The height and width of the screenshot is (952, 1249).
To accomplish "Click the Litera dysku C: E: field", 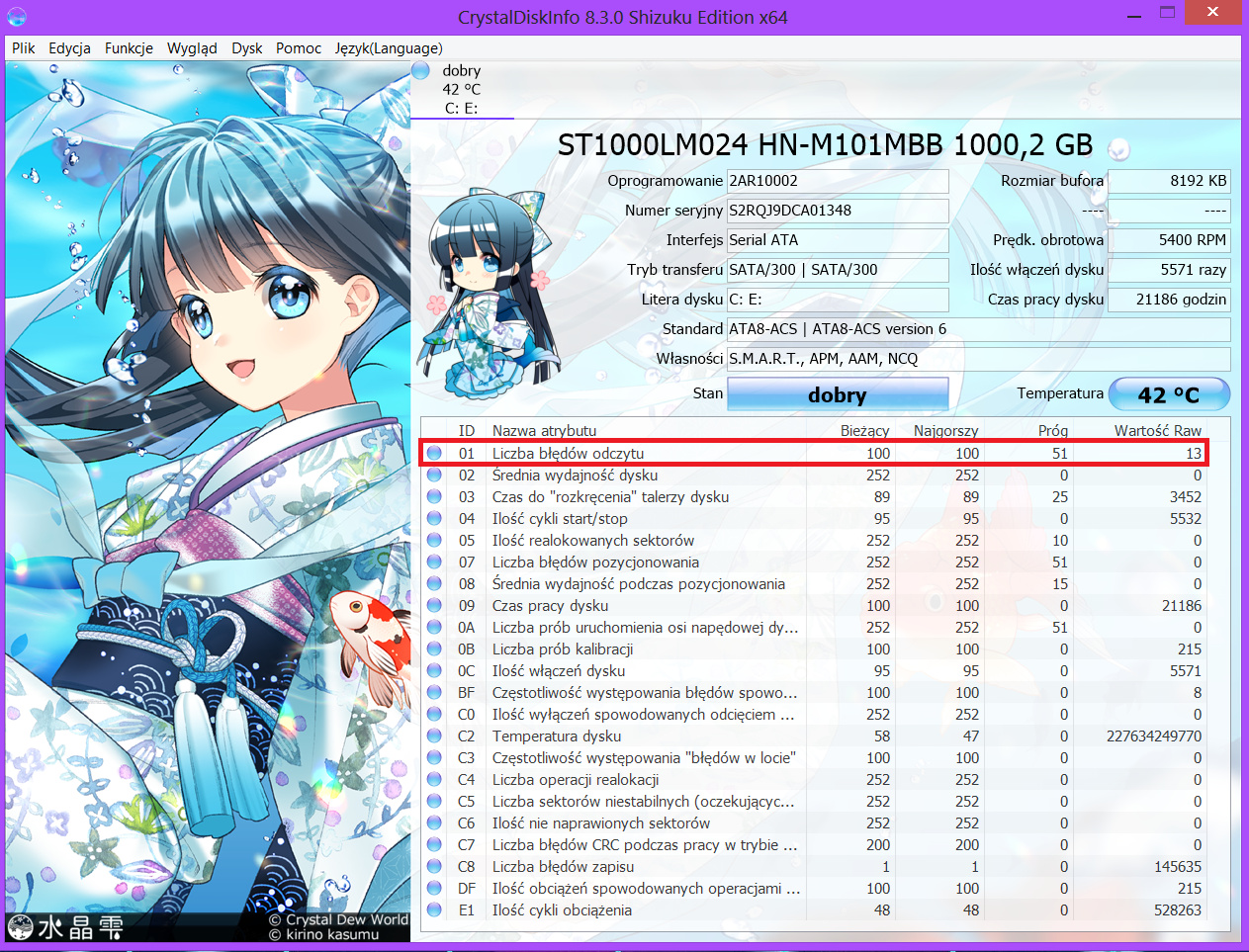I will pos(838,300).
